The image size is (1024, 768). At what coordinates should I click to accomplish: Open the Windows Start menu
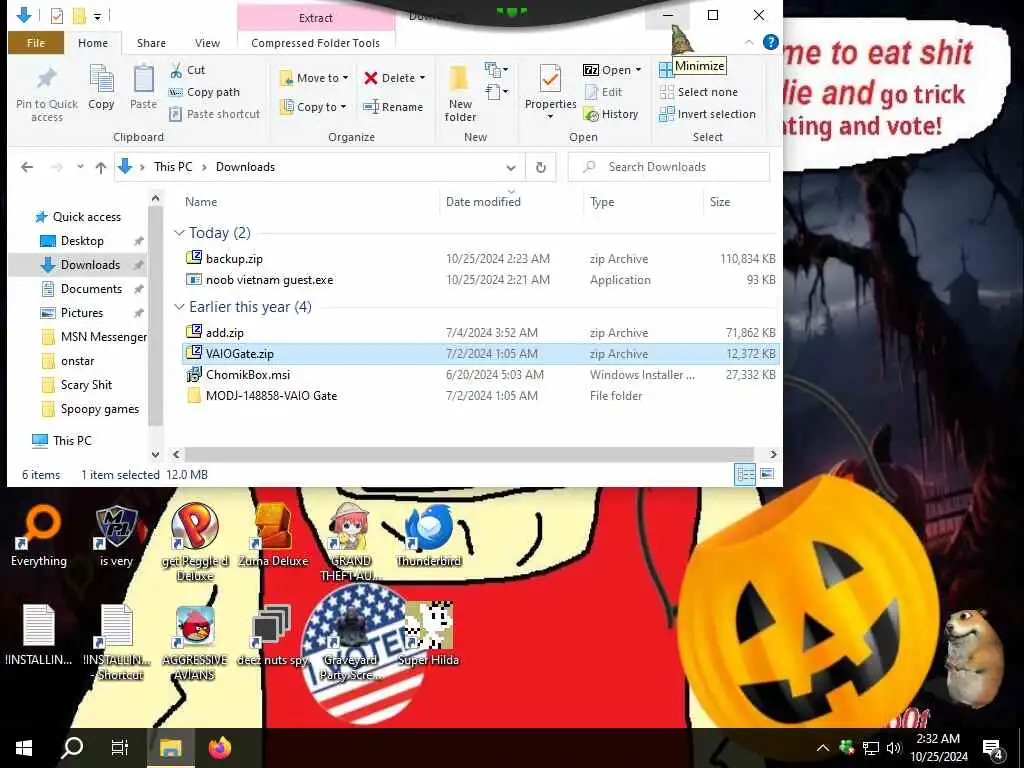[24, 748]
